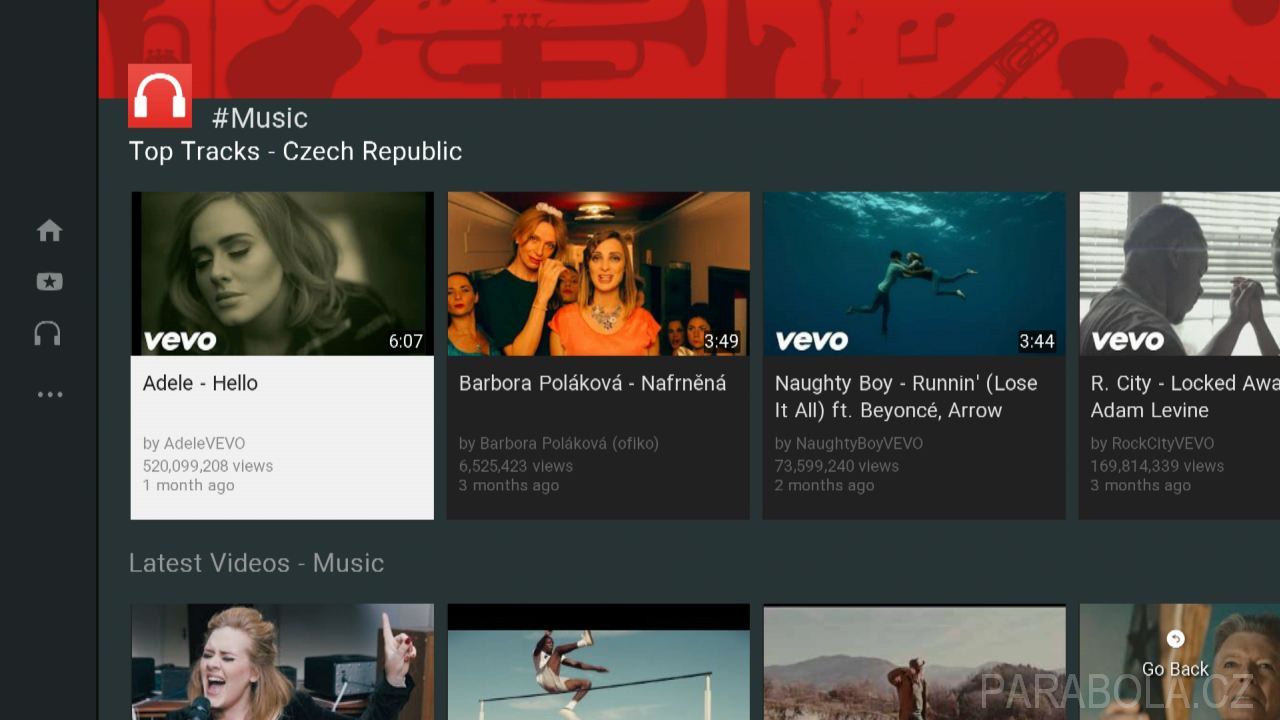
Task: Open channel by Barbora Poláková (ofiko)
Action: click(x=558, y=443)
